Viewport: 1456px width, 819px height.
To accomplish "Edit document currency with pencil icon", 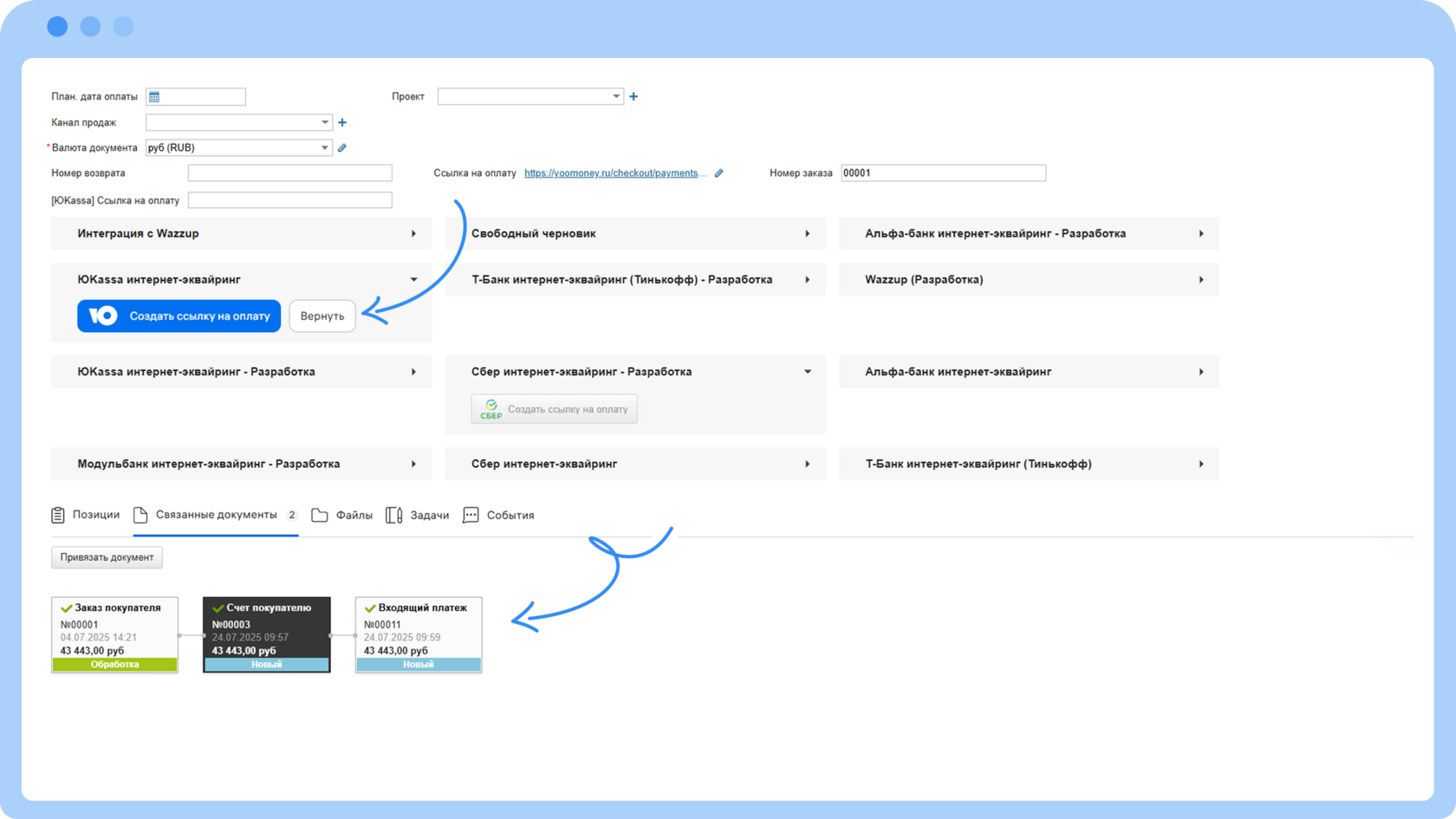I will [342, 147].
